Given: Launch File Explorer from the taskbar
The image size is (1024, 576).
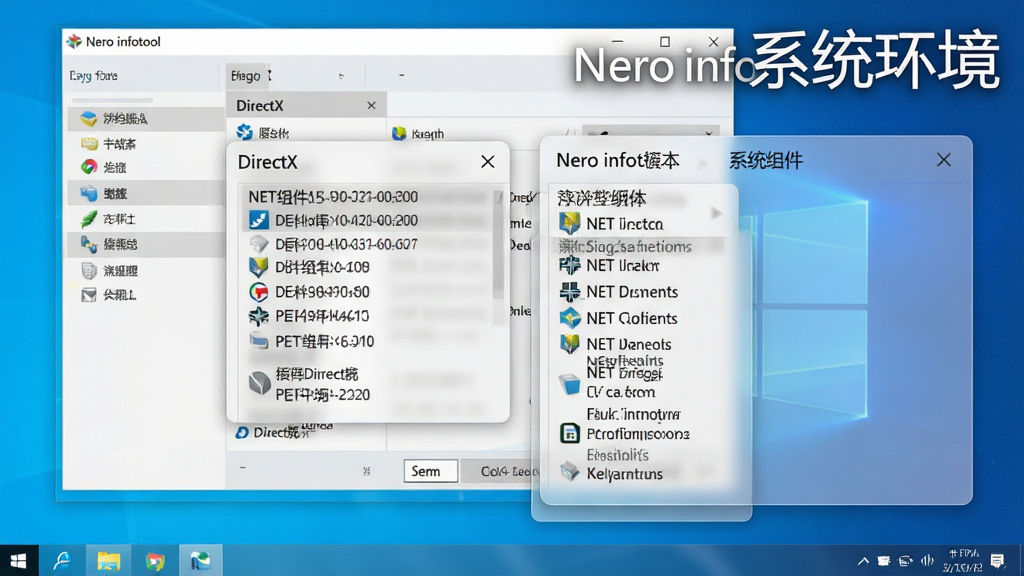Looking at the screenshot, I should tap(108, 560).
